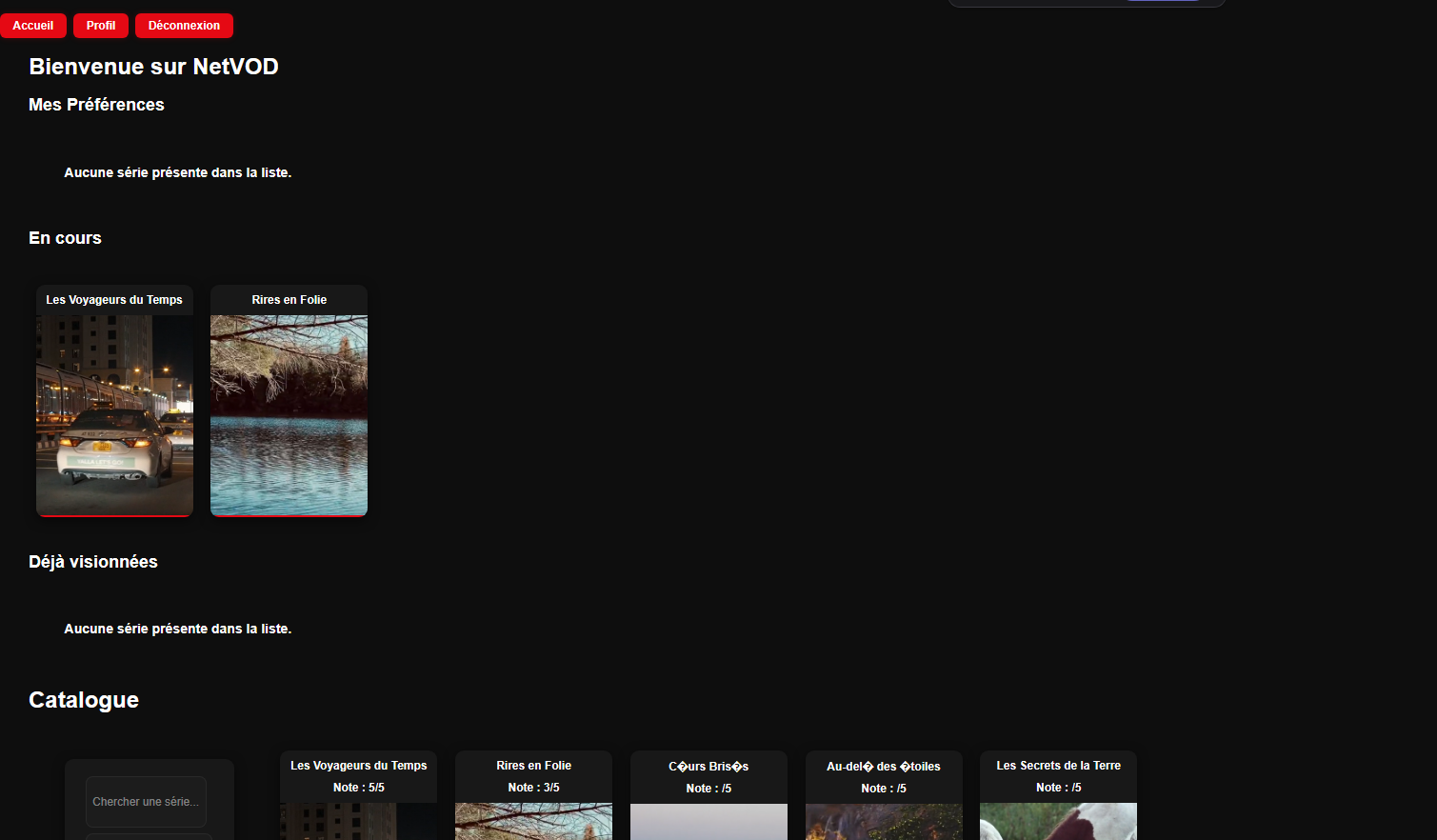Screen dimensions: 1437x840
Task: Click the Mes Préférences section heading
Action: click(96, 105)
